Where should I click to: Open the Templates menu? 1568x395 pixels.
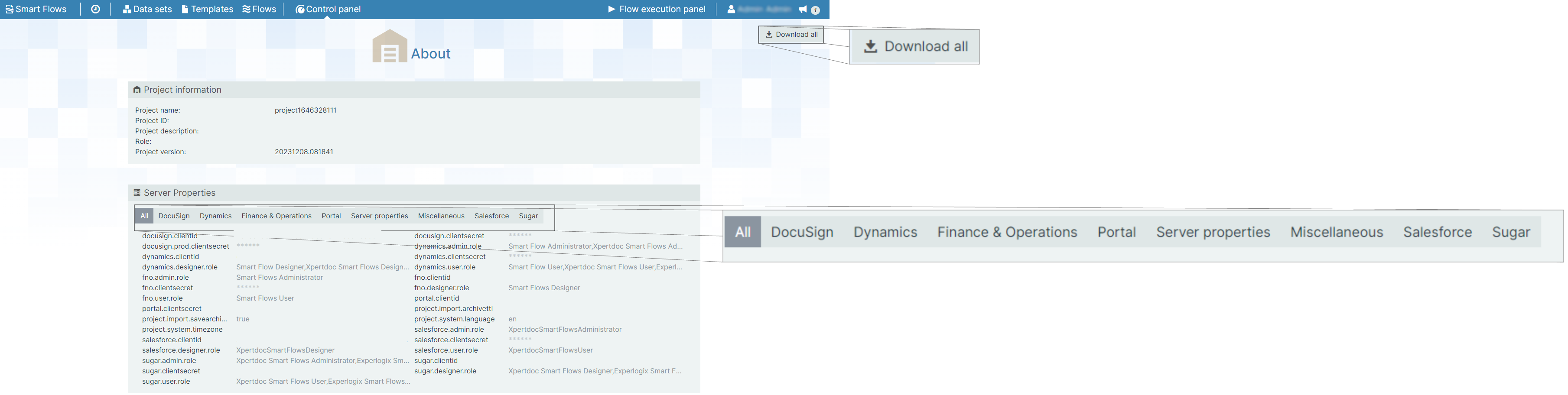coord(207,9)
